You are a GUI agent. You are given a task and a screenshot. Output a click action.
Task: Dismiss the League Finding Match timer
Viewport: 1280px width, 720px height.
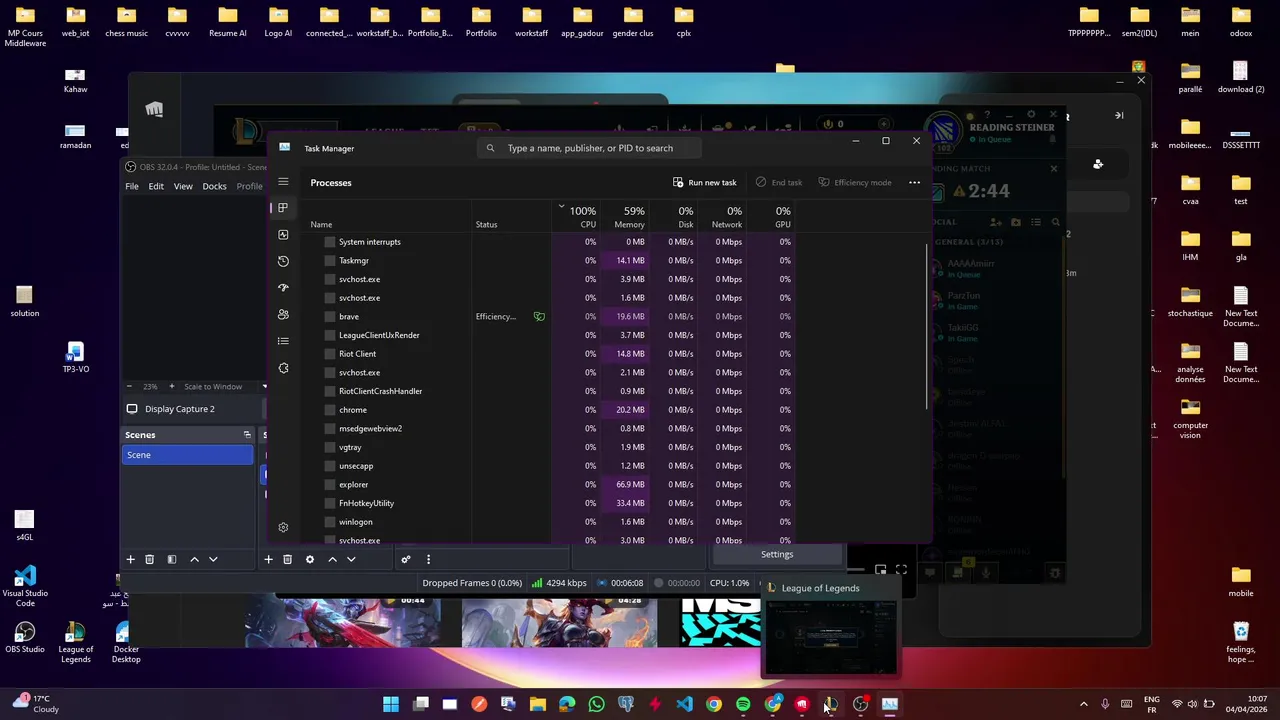1053,168
